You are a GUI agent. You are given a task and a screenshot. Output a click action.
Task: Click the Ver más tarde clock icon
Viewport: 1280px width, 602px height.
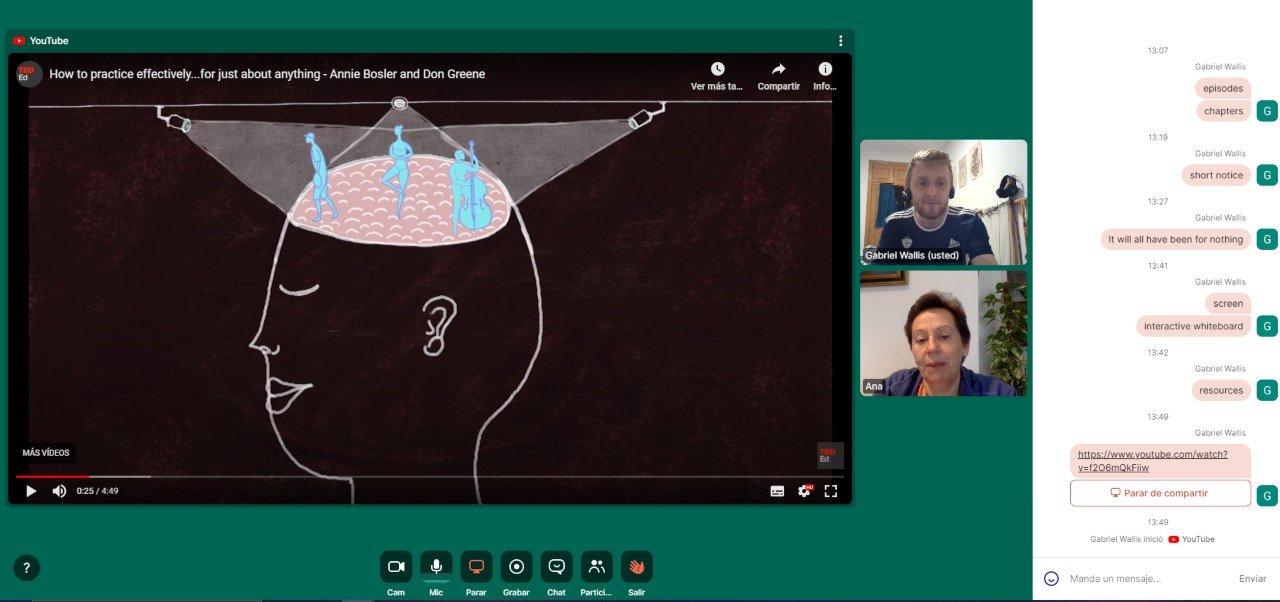[x=717, y=69]
